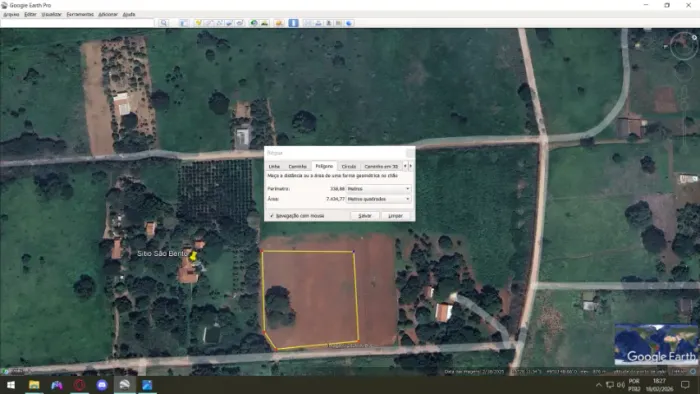Image resolution: width=700 pixels, height=394 pixels.
Task: Open Discord from the taskbar
Action: tap(102, 385)
